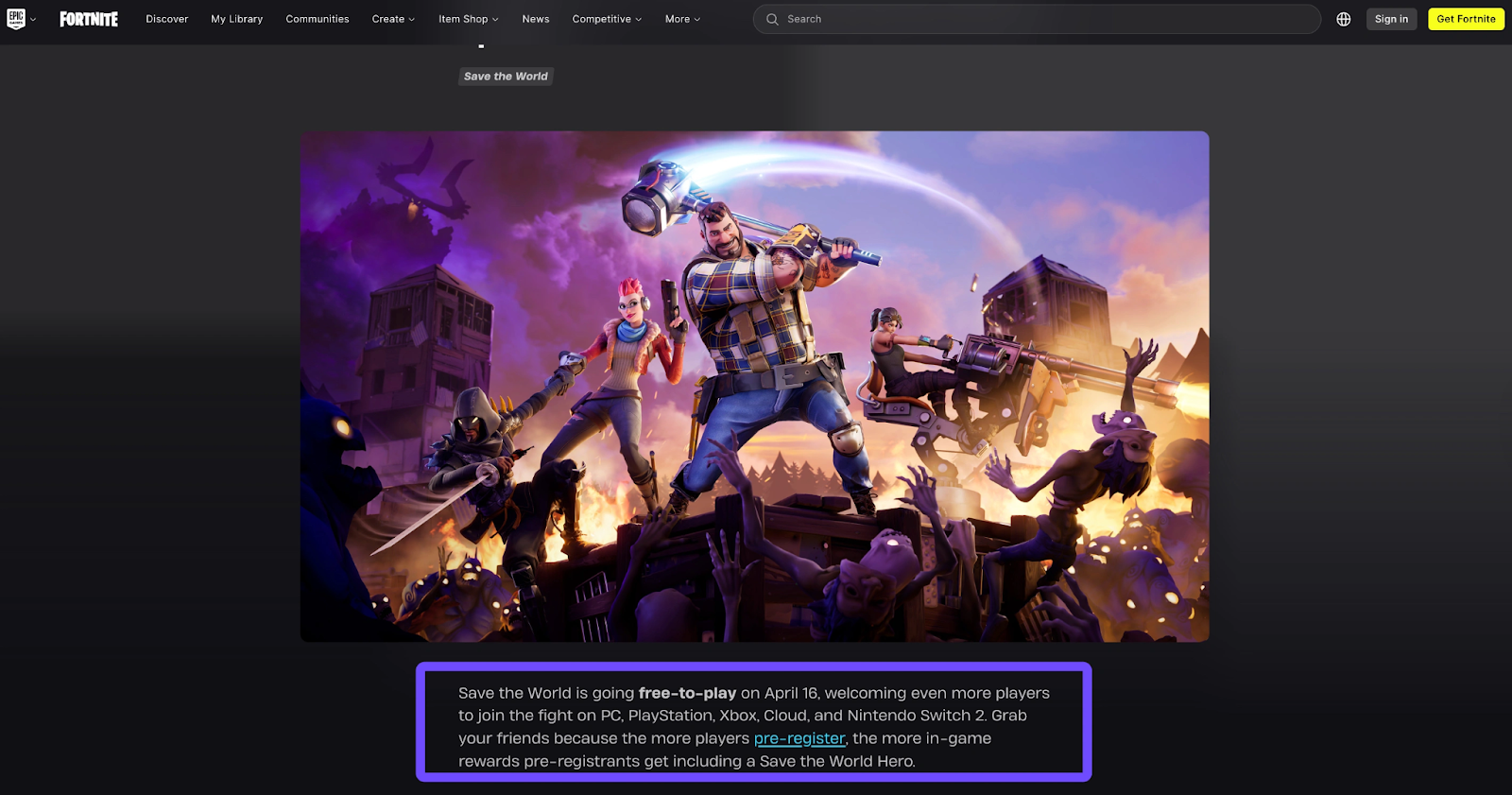
Task: Select the Save the World tag
Action: click(x=506, y=77)
